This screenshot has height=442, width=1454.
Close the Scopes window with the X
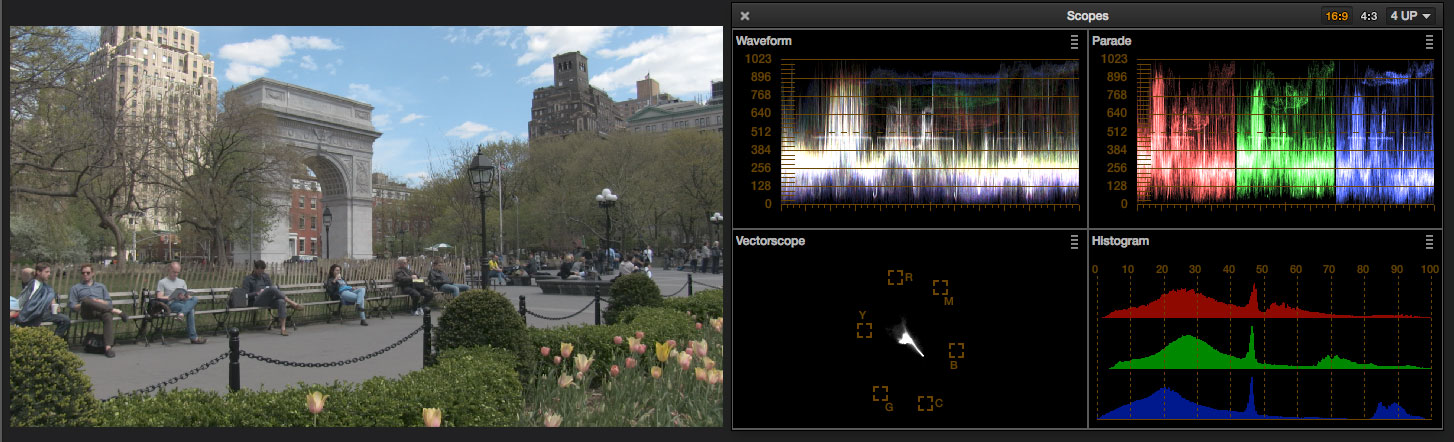pos(745,16)
